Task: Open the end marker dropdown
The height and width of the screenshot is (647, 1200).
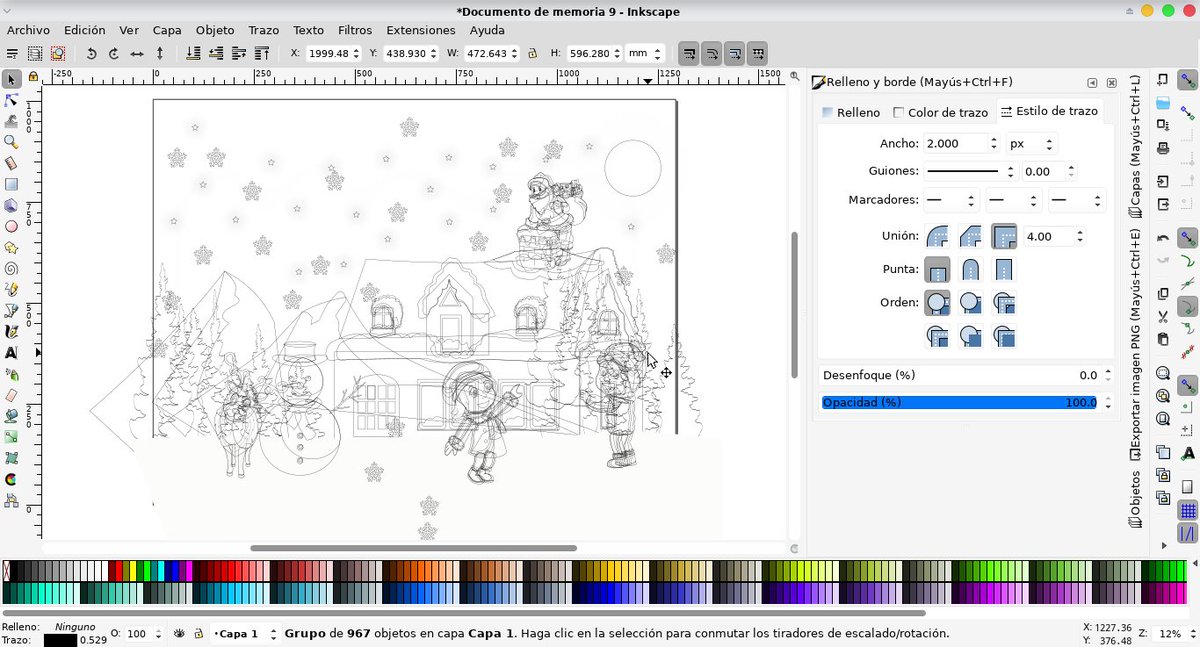Action: click(x=1077, y=200)
